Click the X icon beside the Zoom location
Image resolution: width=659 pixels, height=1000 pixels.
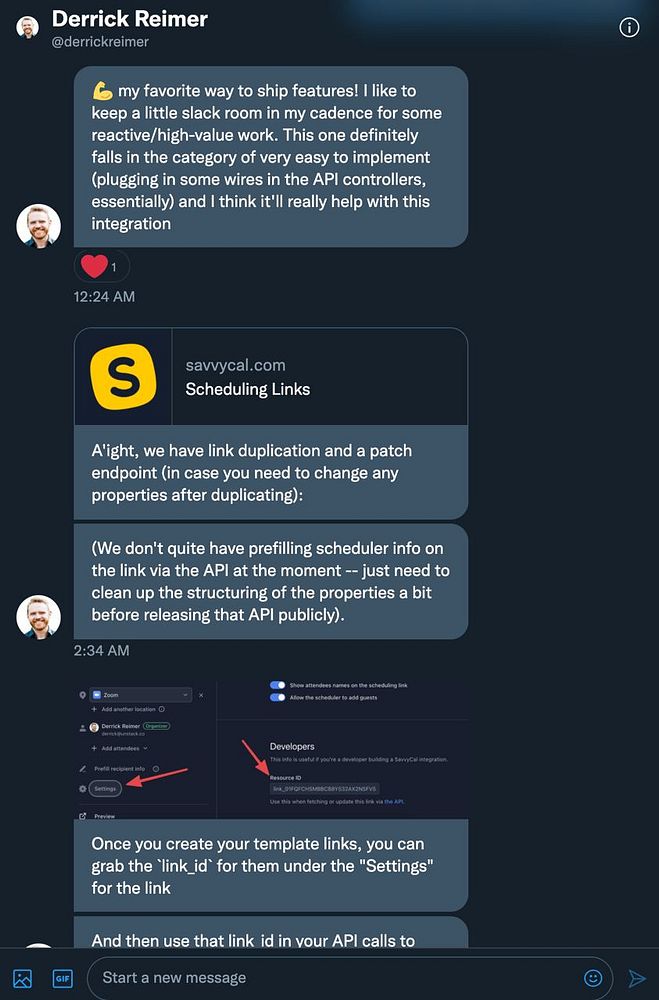201,694
